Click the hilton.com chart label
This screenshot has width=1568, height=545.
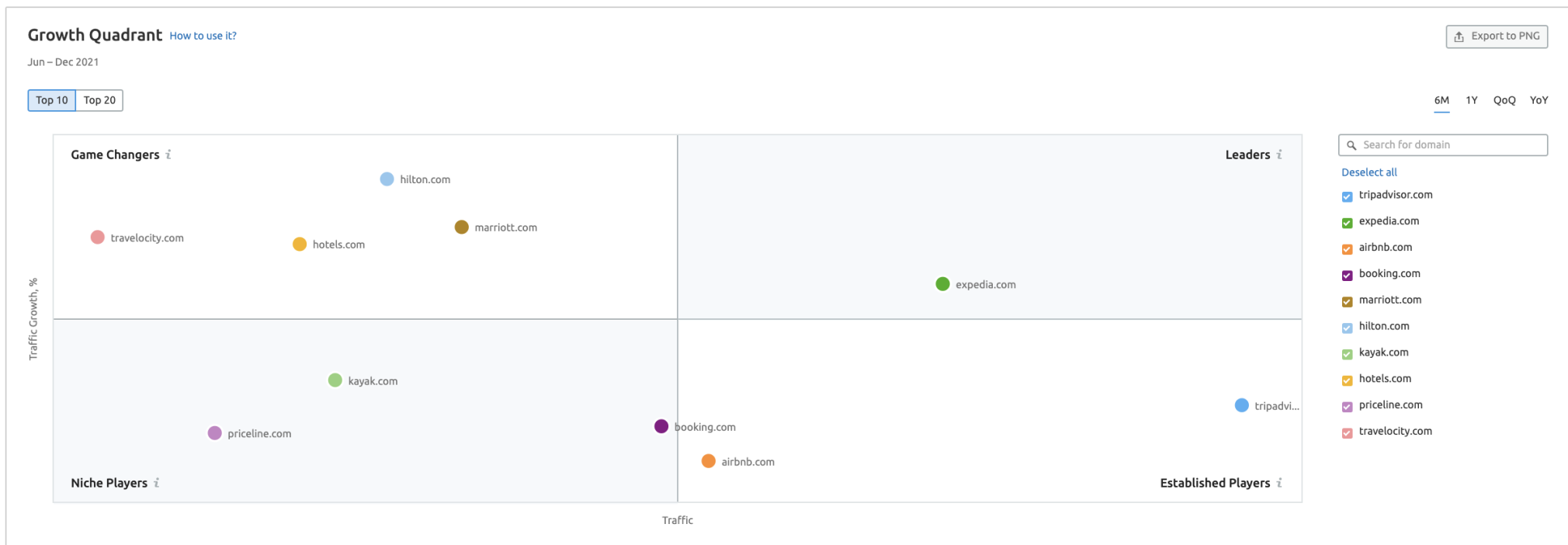coord(425,179)
